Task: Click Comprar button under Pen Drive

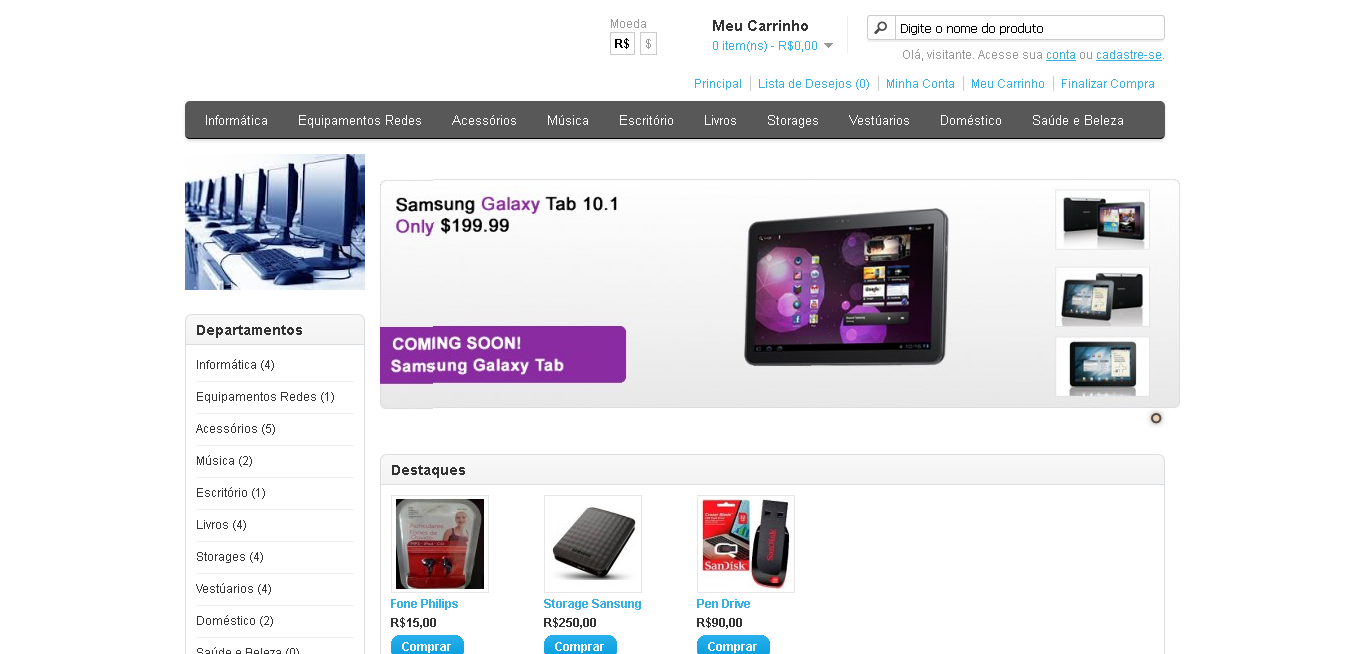Action: pyautogui.click(x=733, y=645)
